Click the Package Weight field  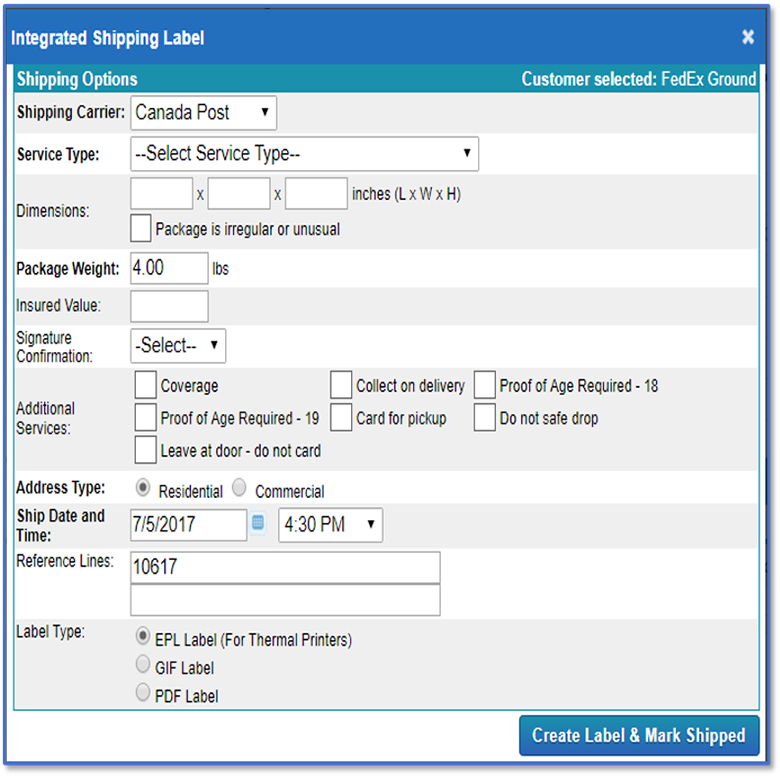[169, 268]
